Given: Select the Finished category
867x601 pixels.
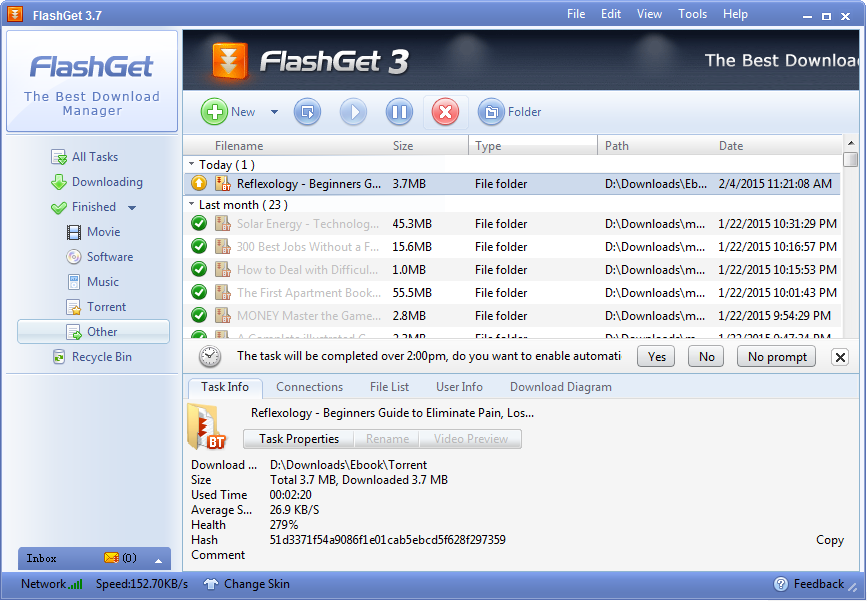Looking at the screenshot, I should (83, 207).
